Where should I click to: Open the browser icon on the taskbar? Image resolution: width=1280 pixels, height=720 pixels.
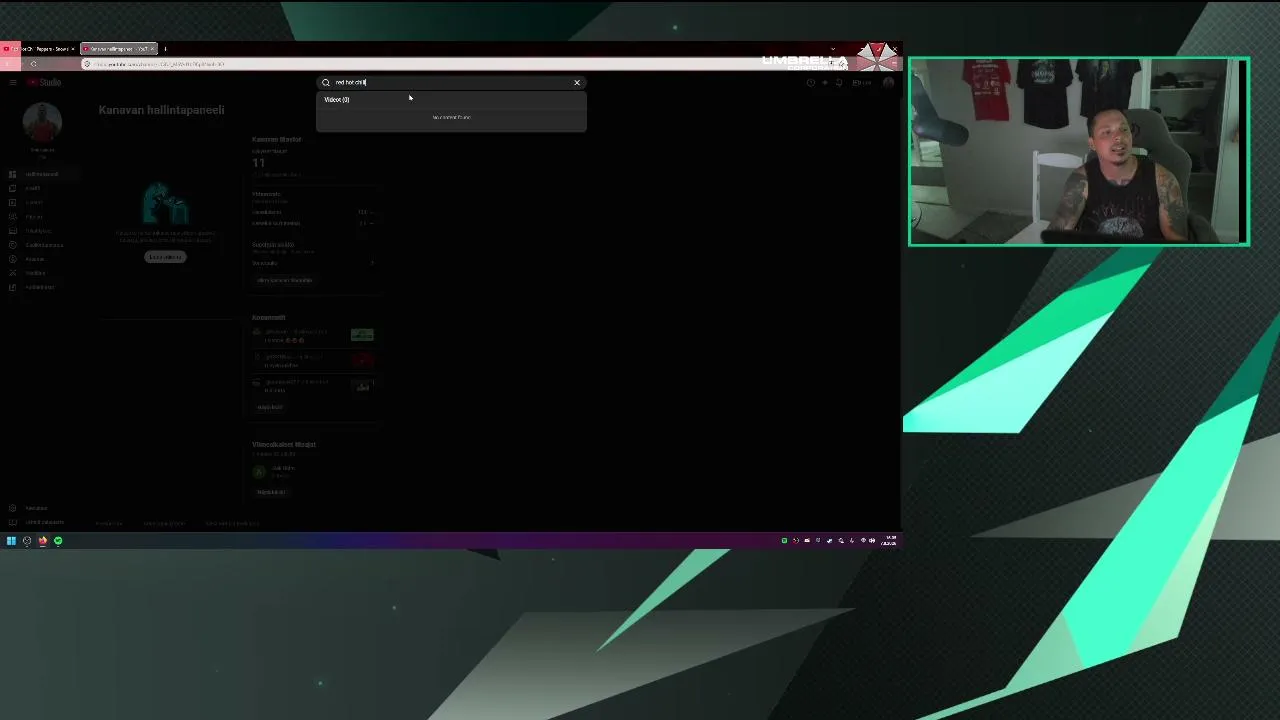pos(42,541)
